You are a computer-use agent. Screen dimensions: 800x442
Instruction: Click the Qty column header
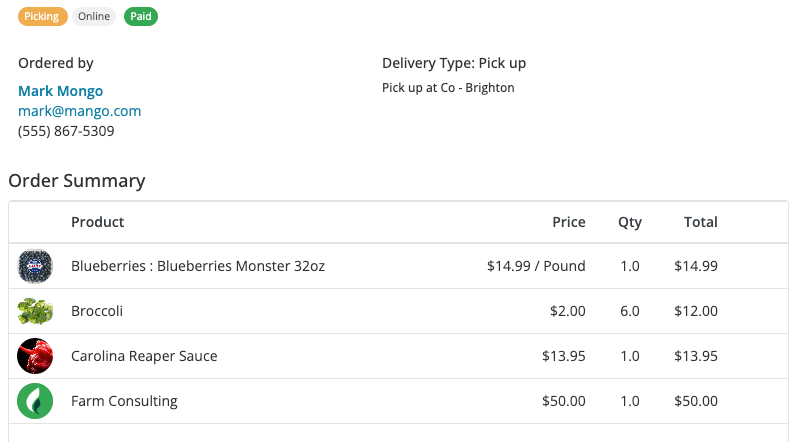(x=630, y=222)
